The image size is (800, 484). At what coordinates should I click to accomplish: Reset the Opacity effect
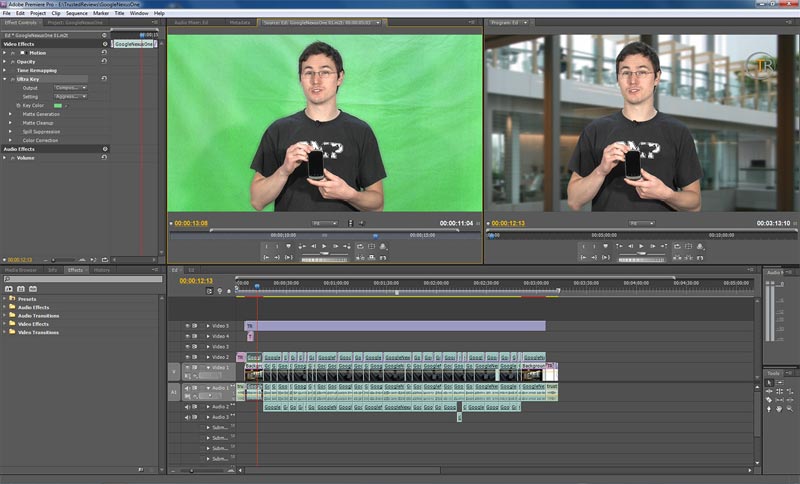coord(104,61)
